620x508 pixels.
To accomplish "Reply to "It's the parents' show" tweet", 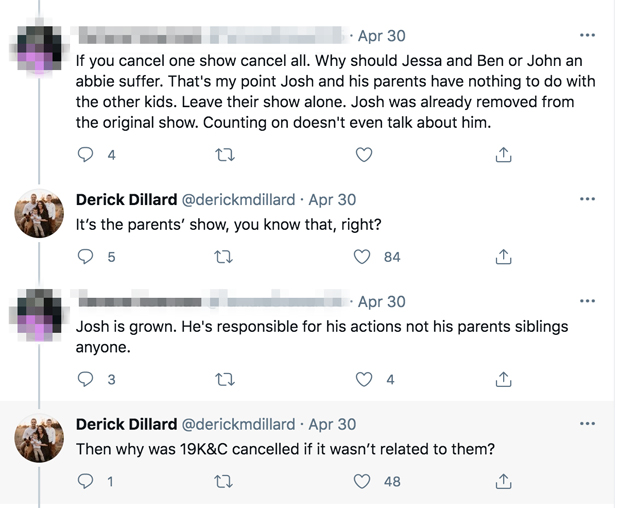I will pyautogui.click(x=87, y=257).
